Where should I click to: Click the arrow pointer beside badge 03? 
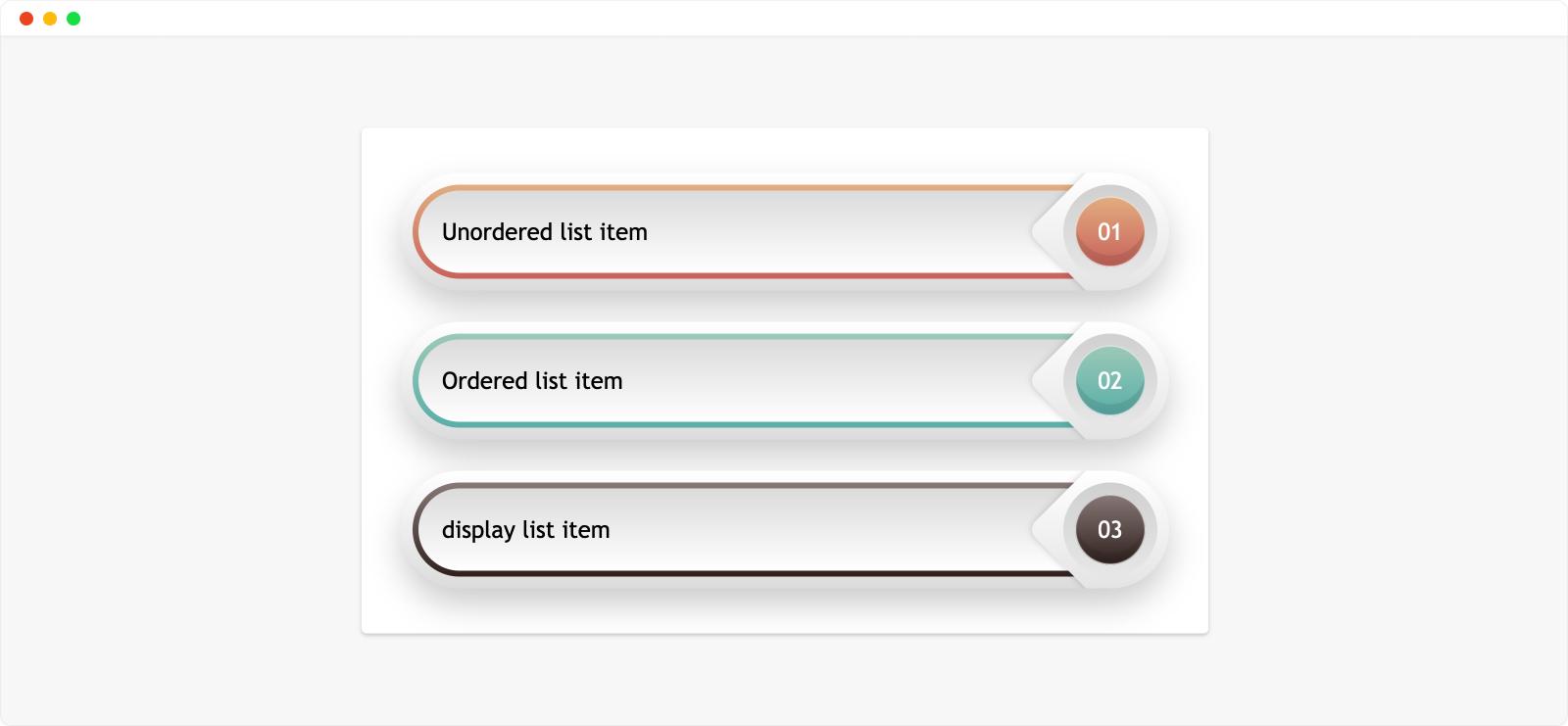1047,530
